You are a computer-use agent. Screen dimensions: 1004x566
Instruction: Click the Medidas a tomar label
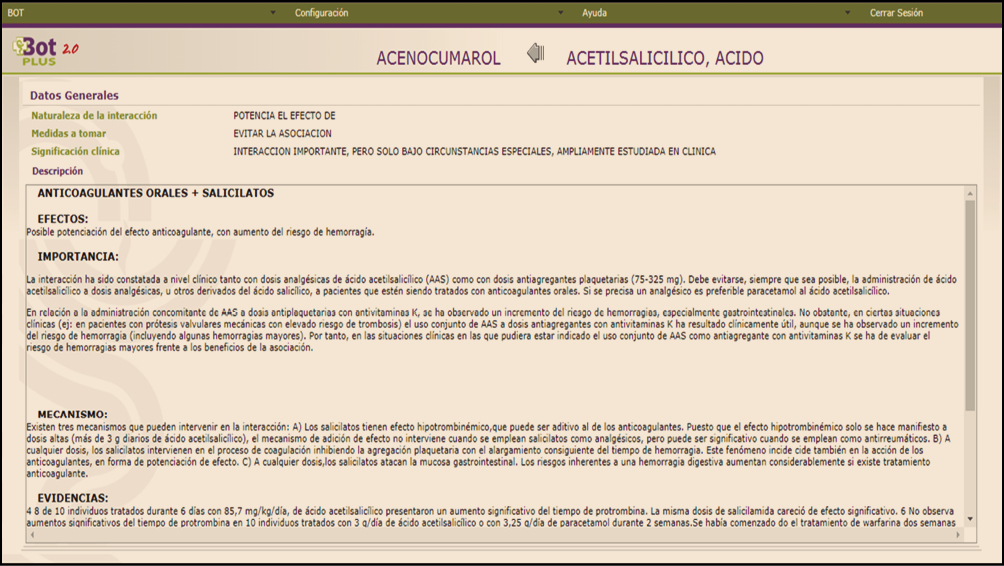click(x=68, y=134)
